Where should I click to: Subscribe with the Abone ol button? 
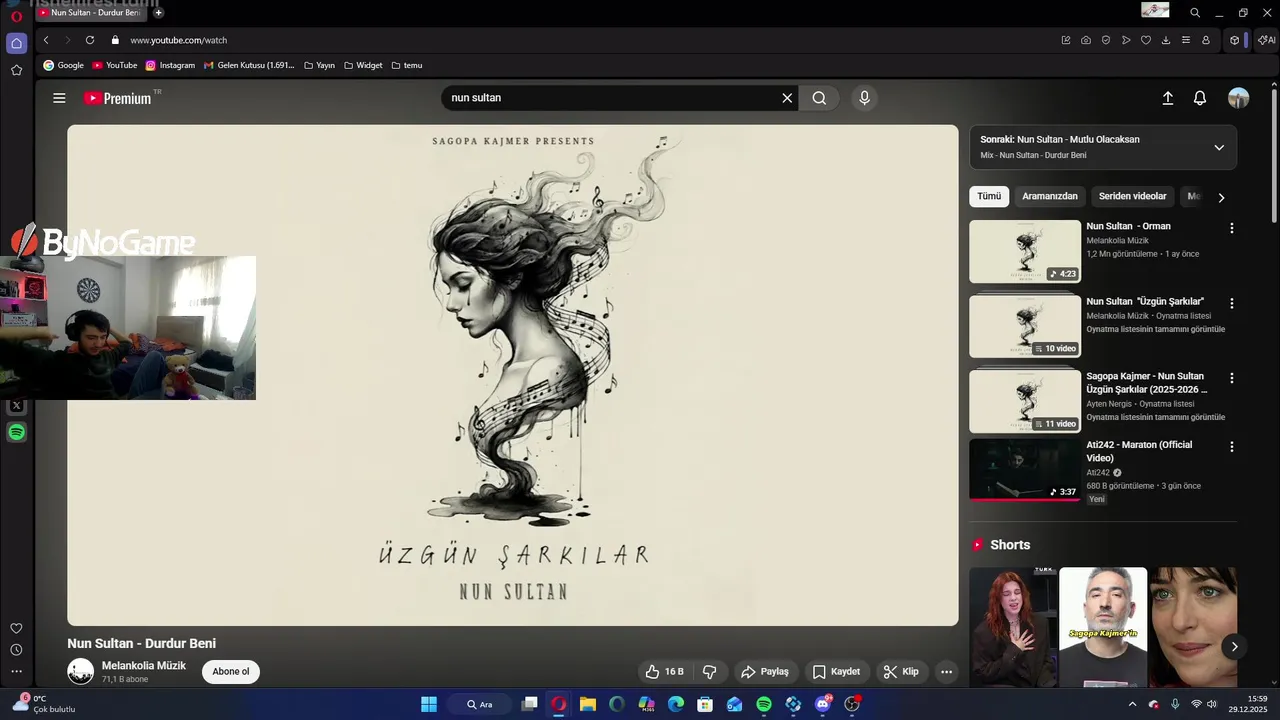pyautogui.click(x=231, y=672)
